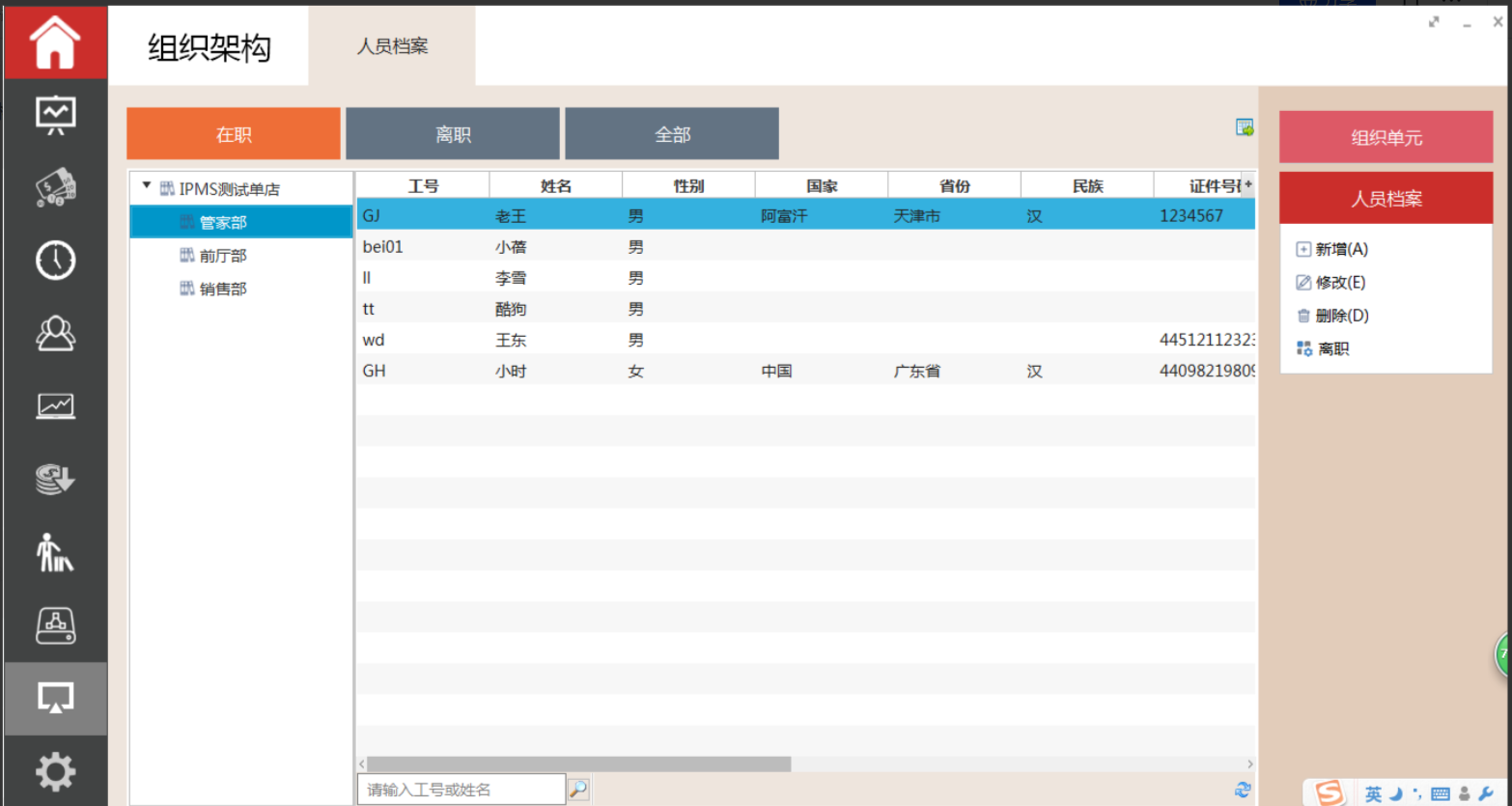This screenshot has height=806, width=1512.
Task: Click the refresh icon at bottom right
Action: (1243, 790)
